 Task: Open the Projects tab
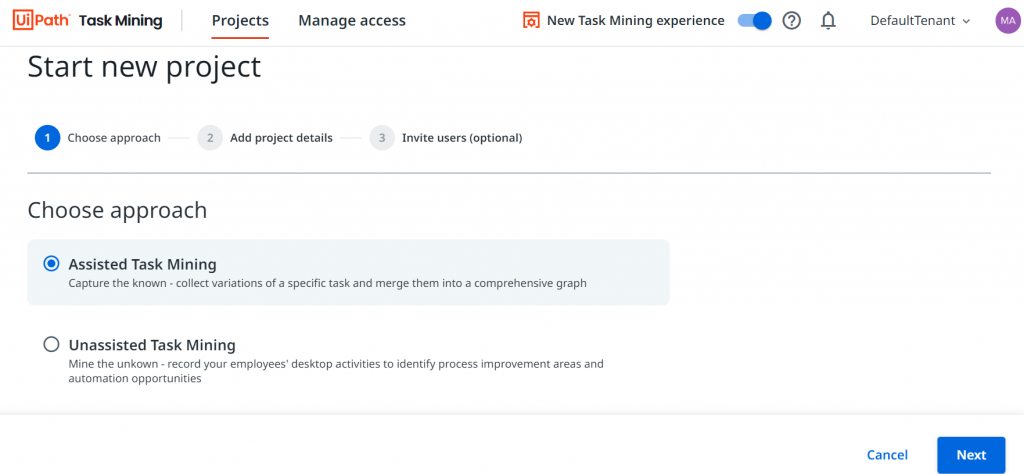tap(240, 21)
